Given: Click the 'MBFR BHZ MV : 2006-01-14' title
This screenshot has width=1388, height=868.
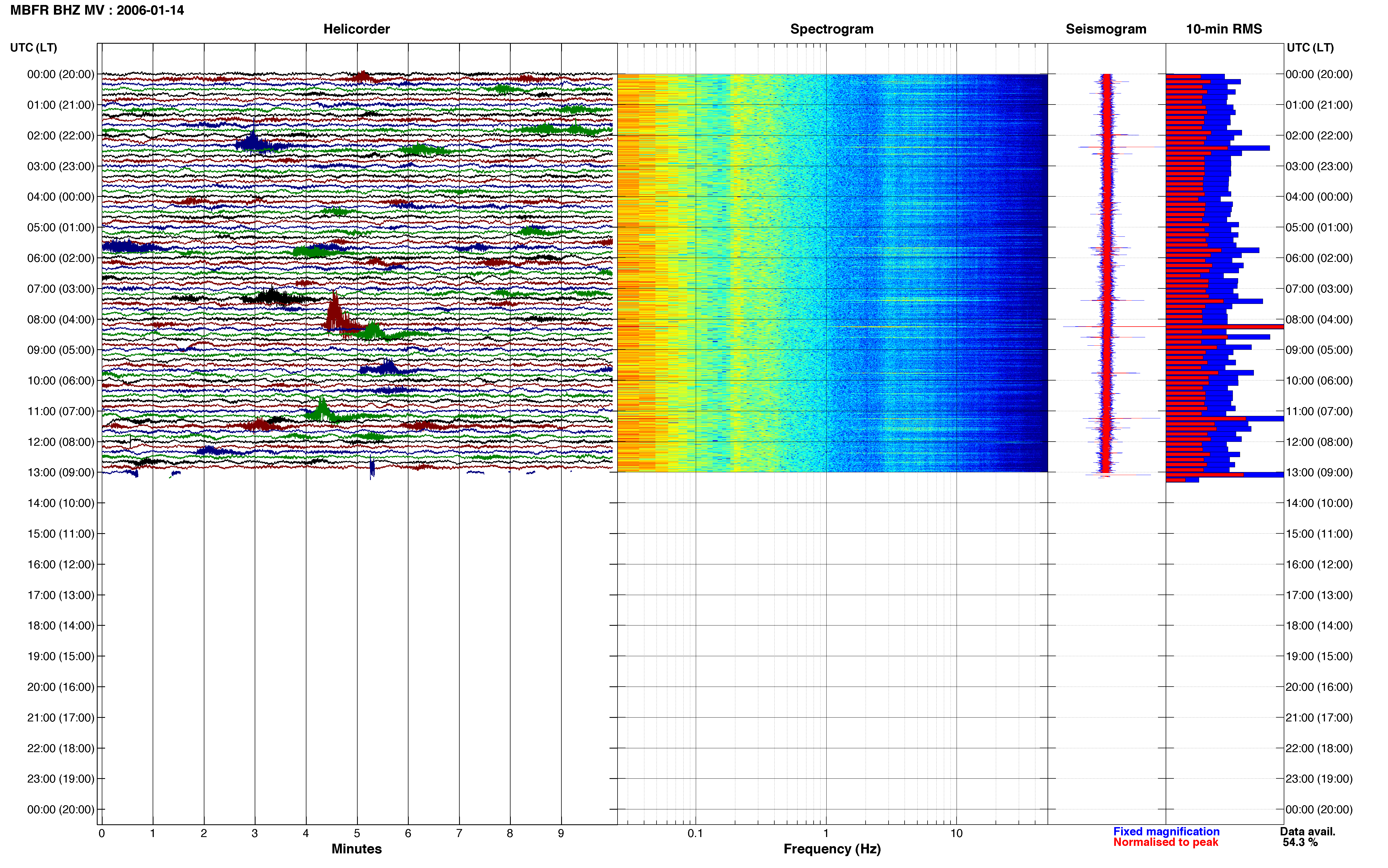Looking at the screenshot, I should [97, 10].
